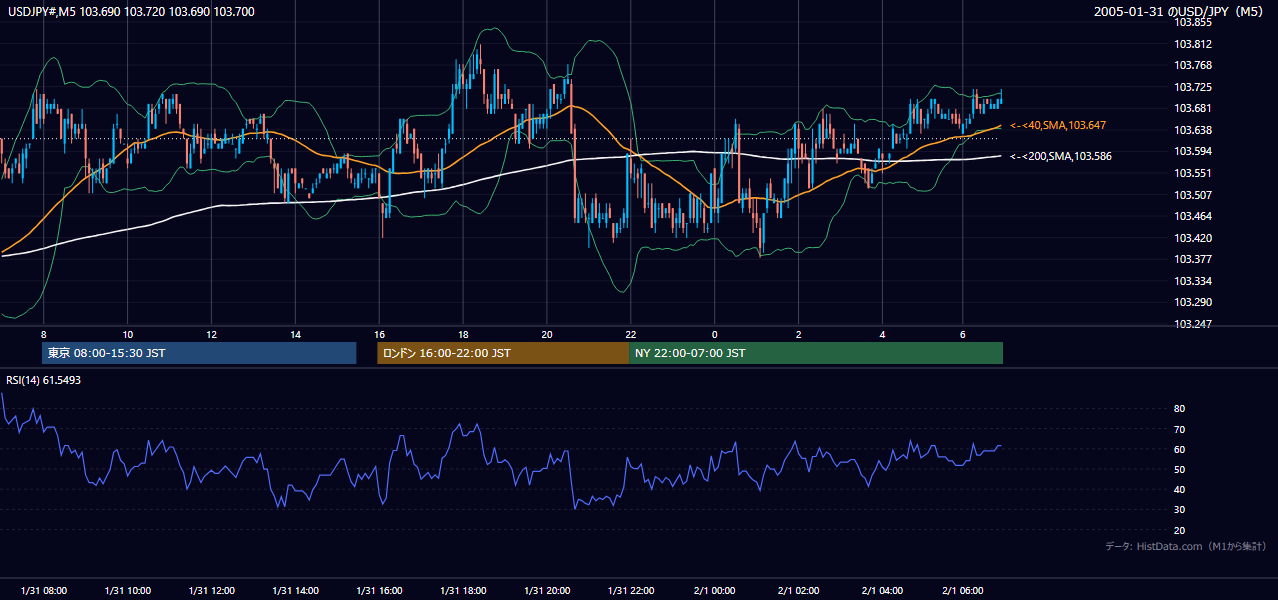The width and height of the screenshot is (1278, 600).
Task: Select the ロンドン 16:00-22:00 JST session bar
Action: [503, 353]
